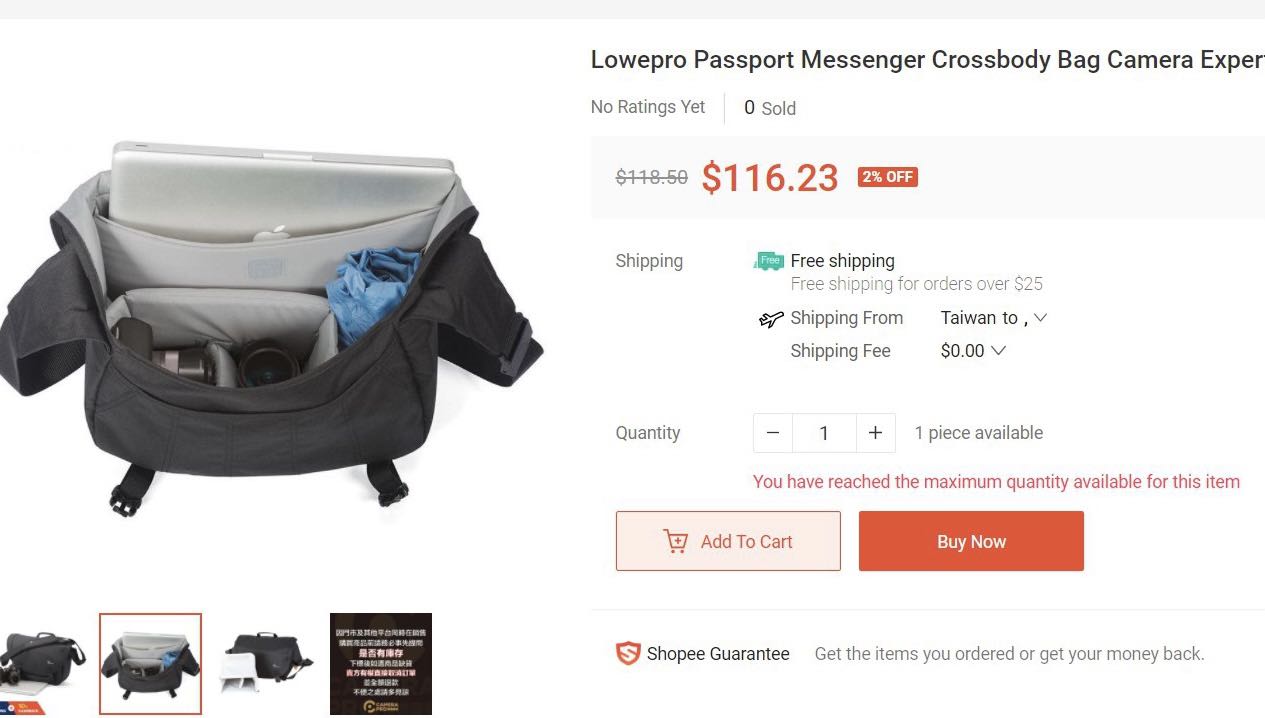This screenshot has width=1265, height=718.
Task: Click the cart icon inside Add To Cart
Action: tap(677, 541)
